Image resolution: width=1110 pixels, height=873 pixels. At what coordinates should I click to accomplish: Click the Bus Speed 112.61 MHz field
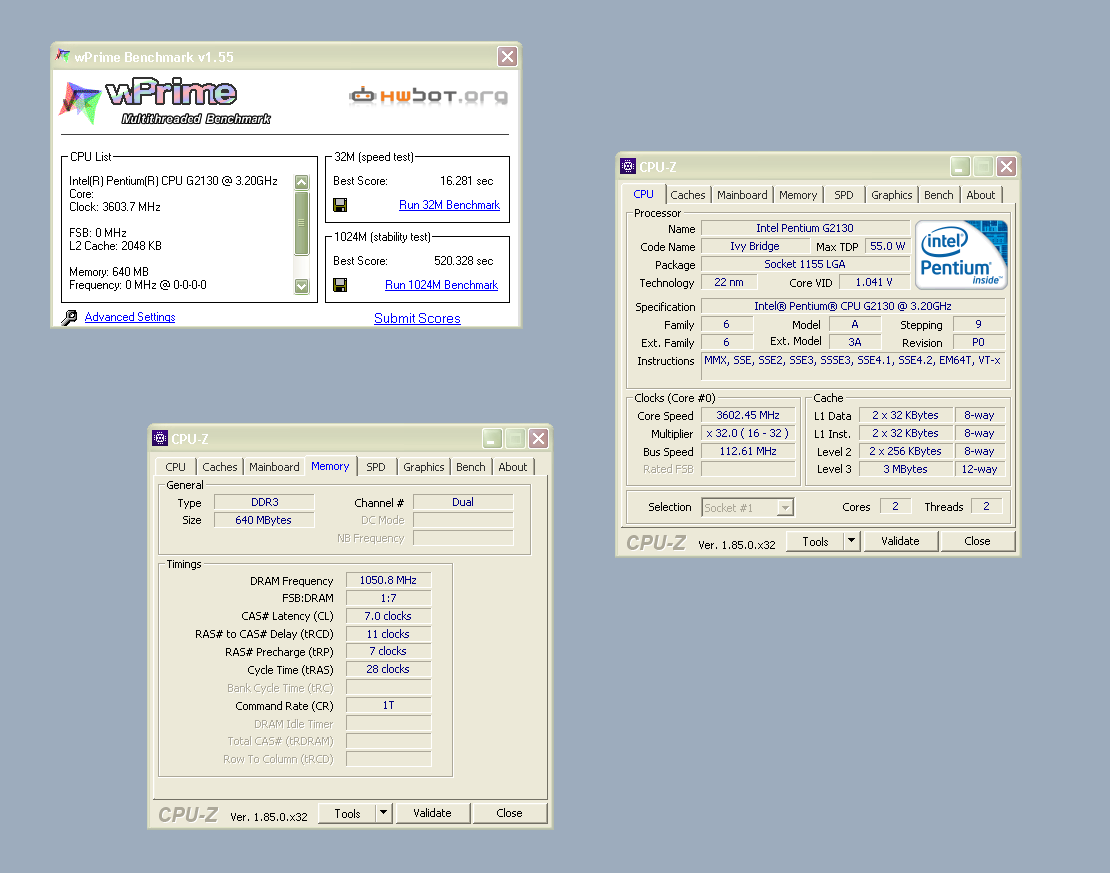click(748, 451)
